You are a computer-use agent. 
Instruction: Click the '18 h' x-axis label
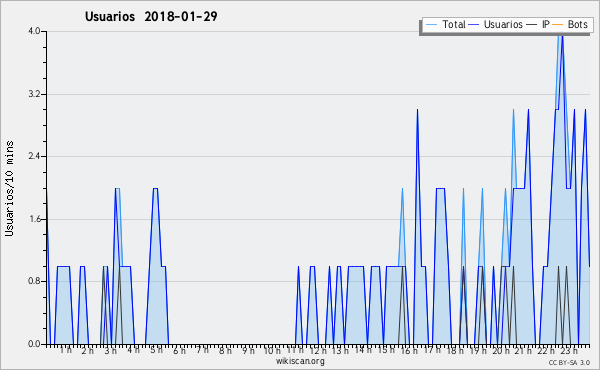455,350
